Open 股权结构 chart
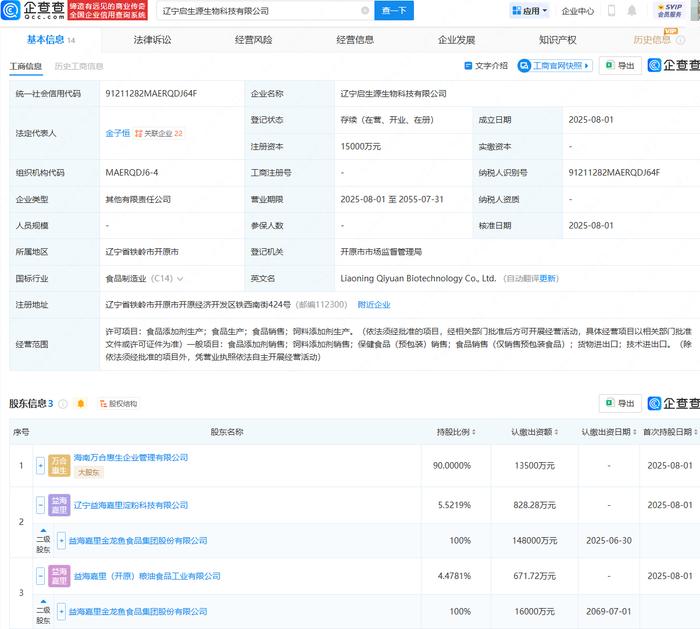700x629 pixels. click(118, 404)
